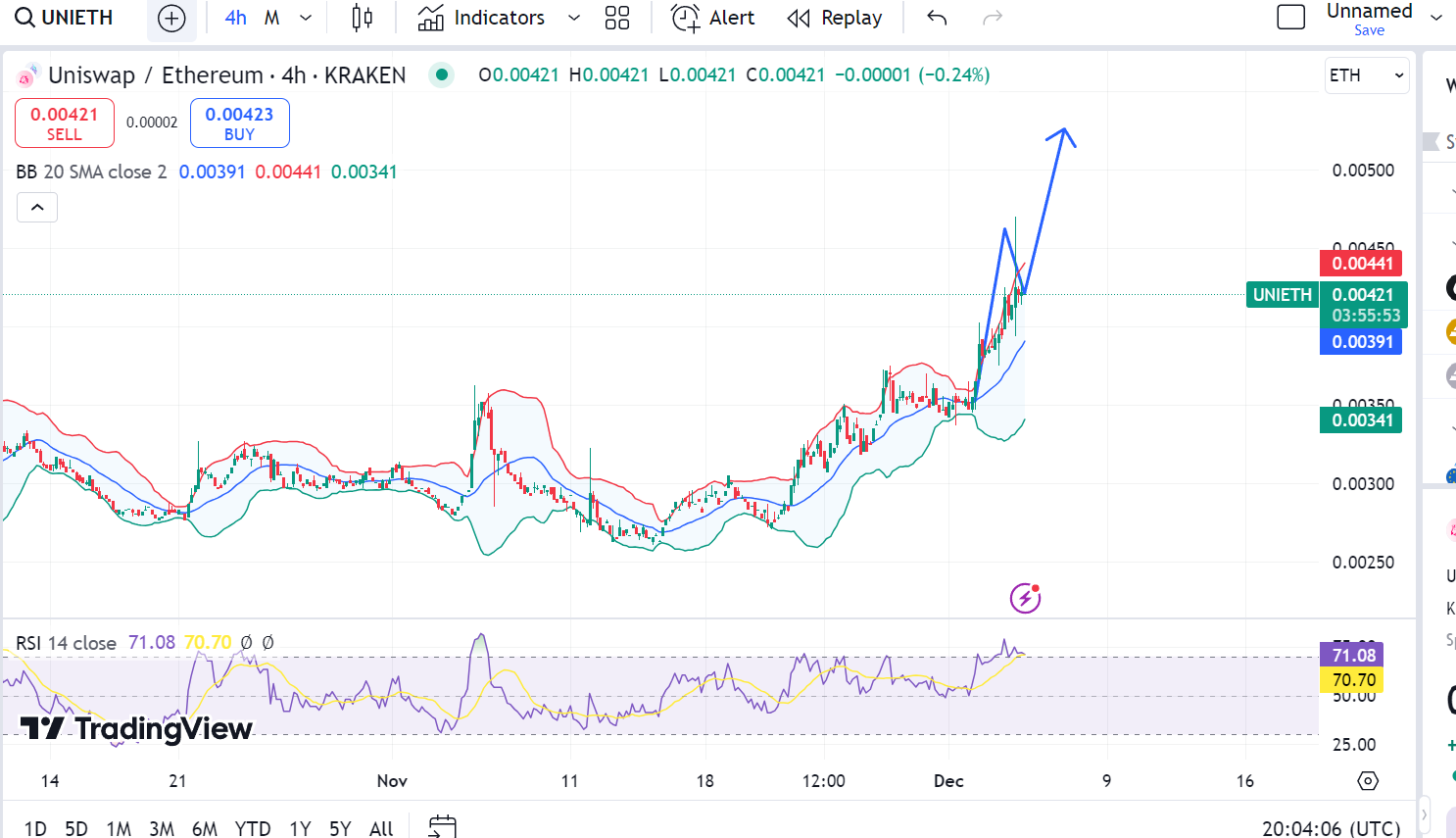This screenshot has height=838, width=1456.
Task: Click the UNIETH price line label
Action: click(x=1282, y=295)
